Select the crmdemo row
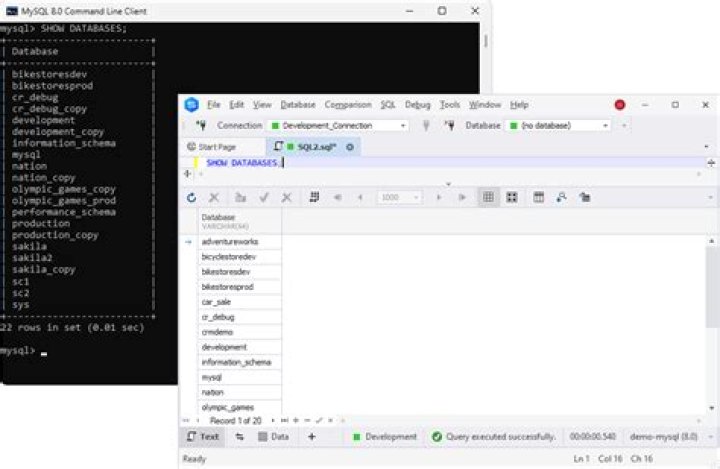This screenshot has width=720, height=469. (x=240, y=332)
